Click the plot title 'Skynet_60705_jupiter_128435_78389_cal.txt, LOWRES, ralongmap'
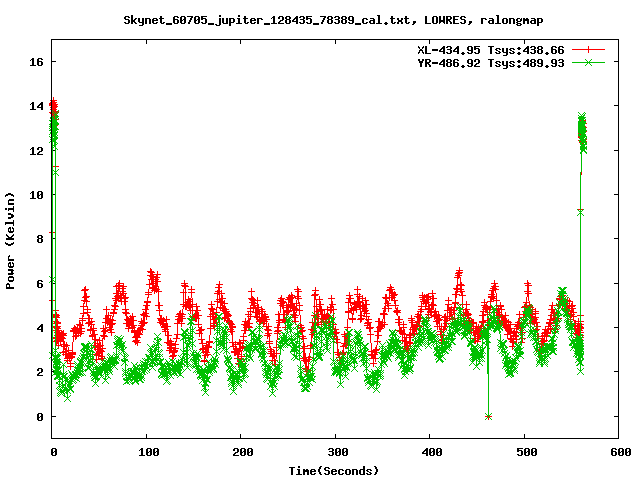The height and width of the screenshot is (480, 640). coord(333,20)
